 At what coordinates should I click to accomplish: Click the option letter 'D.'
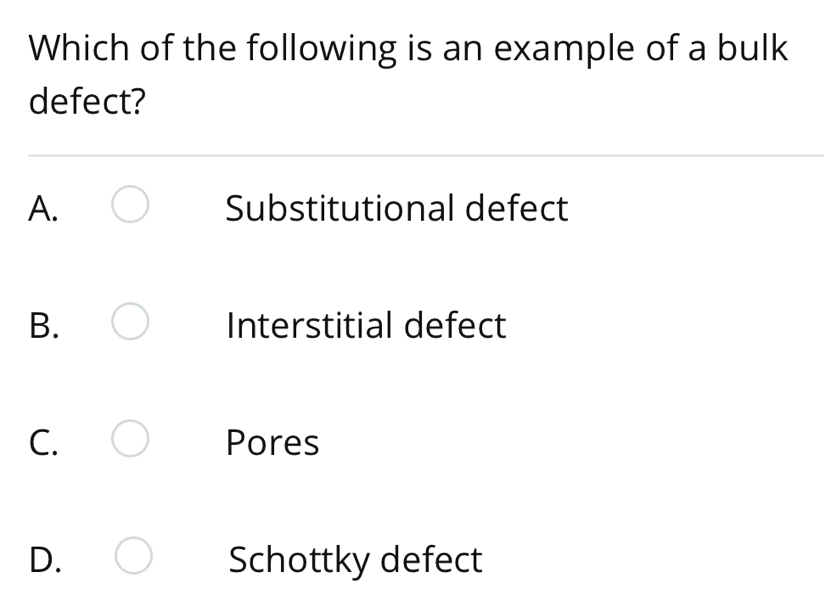pos(45,559)
